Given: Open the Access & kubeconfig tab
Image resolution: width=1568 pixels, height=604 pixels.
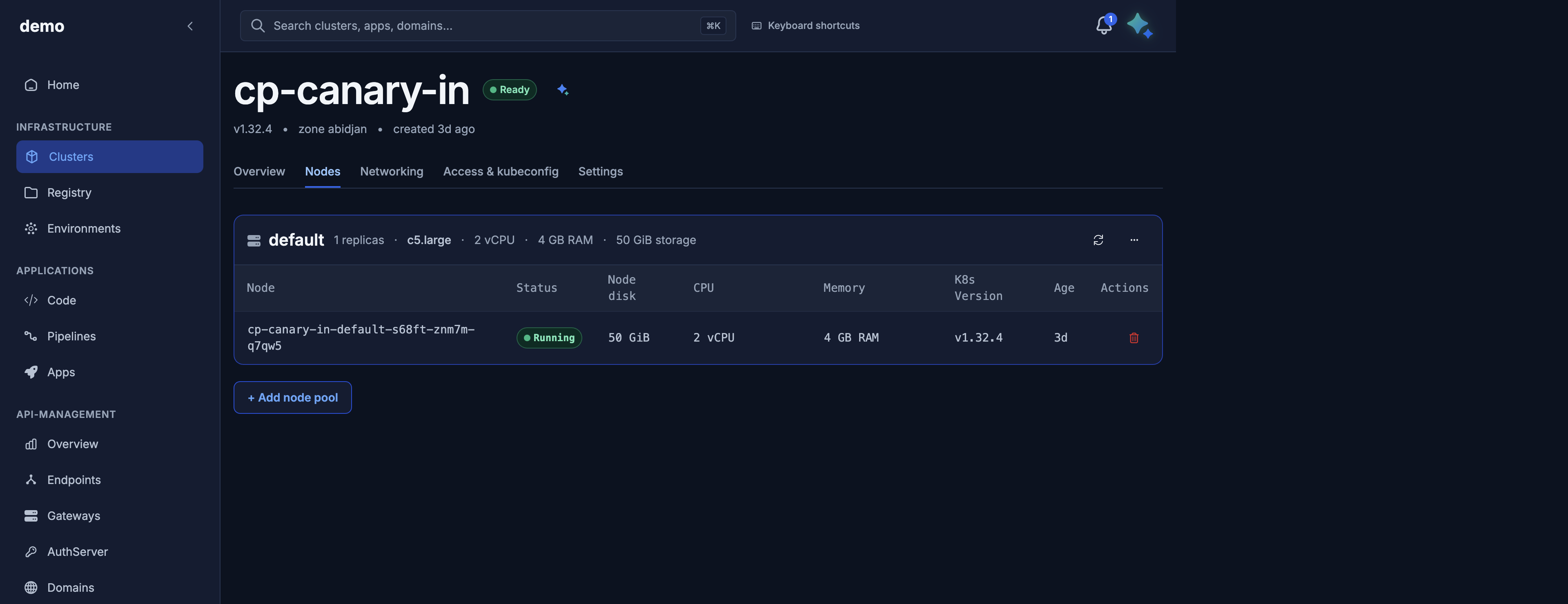Looking at the screenshot, I should click(x=500, y=171).
